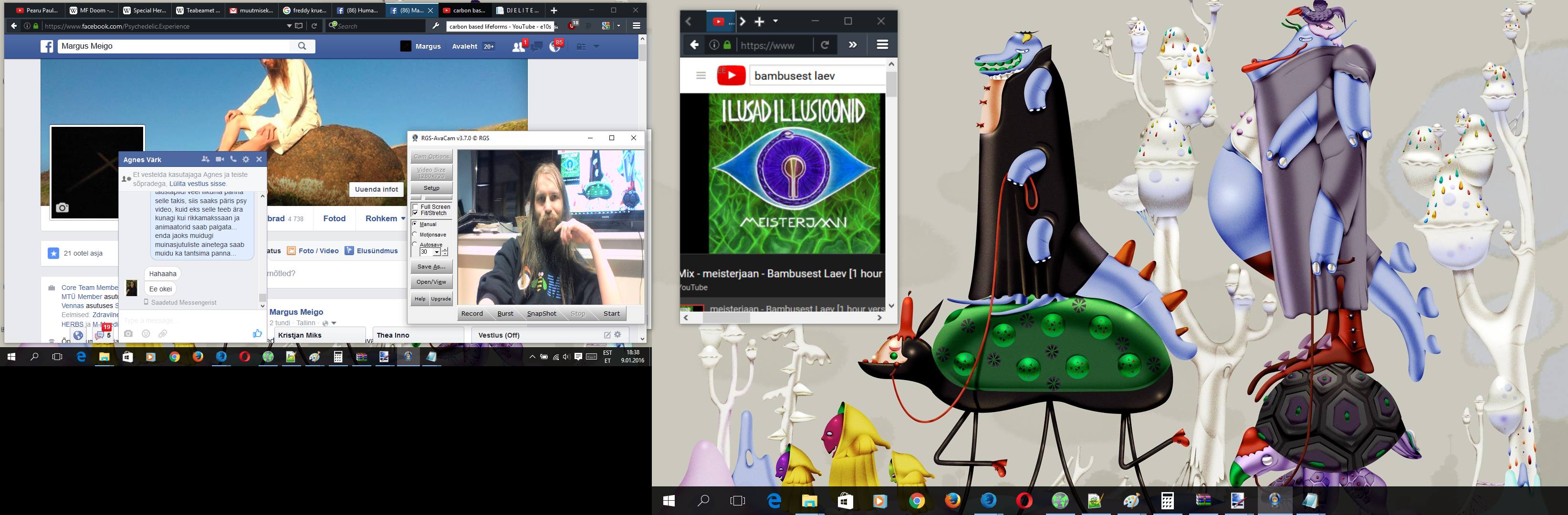Show site info for facebook.com address
This screenshot has height=515, width=1568.
tap(27, 26)
